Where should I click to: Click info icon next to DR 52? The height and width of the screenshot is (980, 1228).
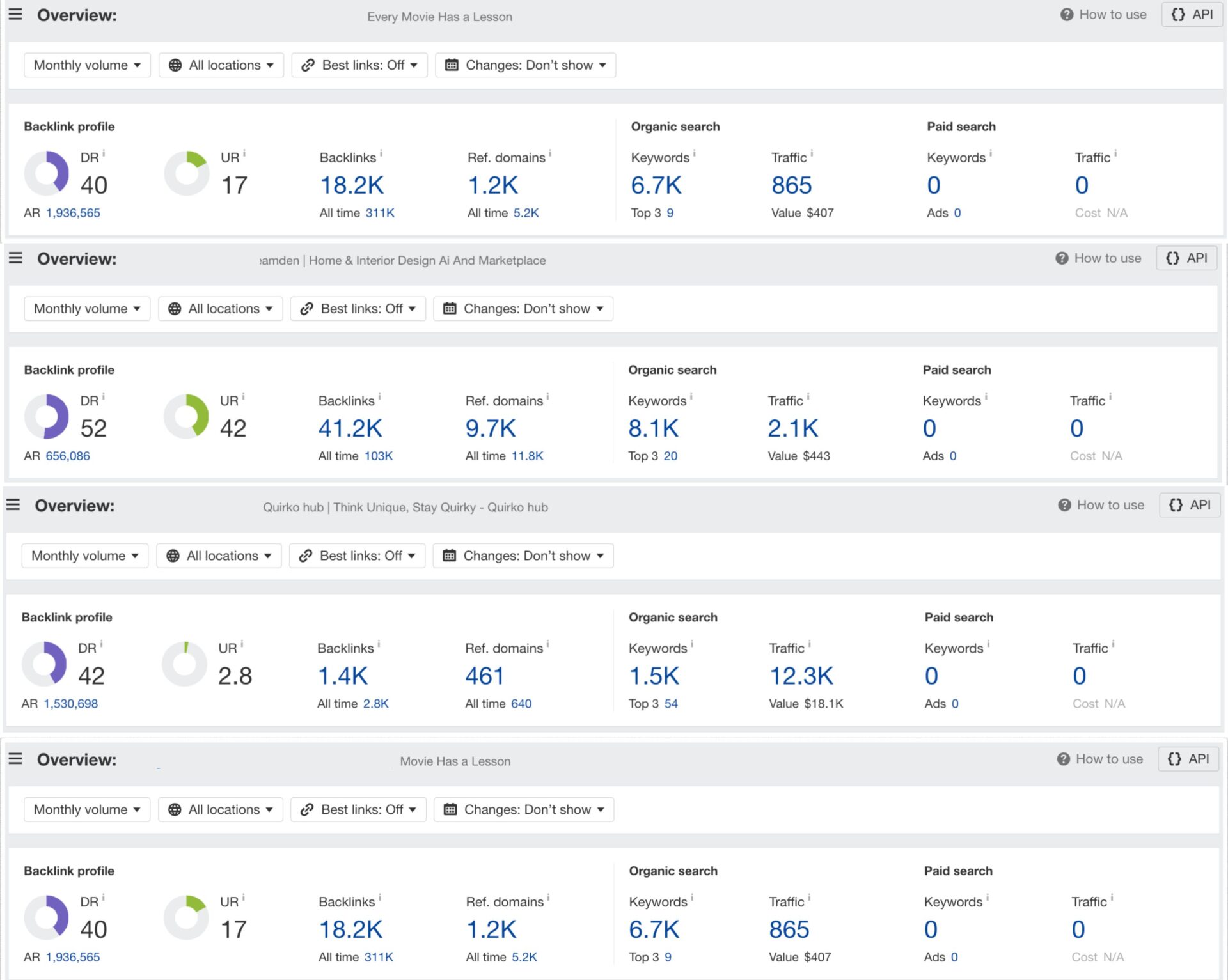coord(104,397)
